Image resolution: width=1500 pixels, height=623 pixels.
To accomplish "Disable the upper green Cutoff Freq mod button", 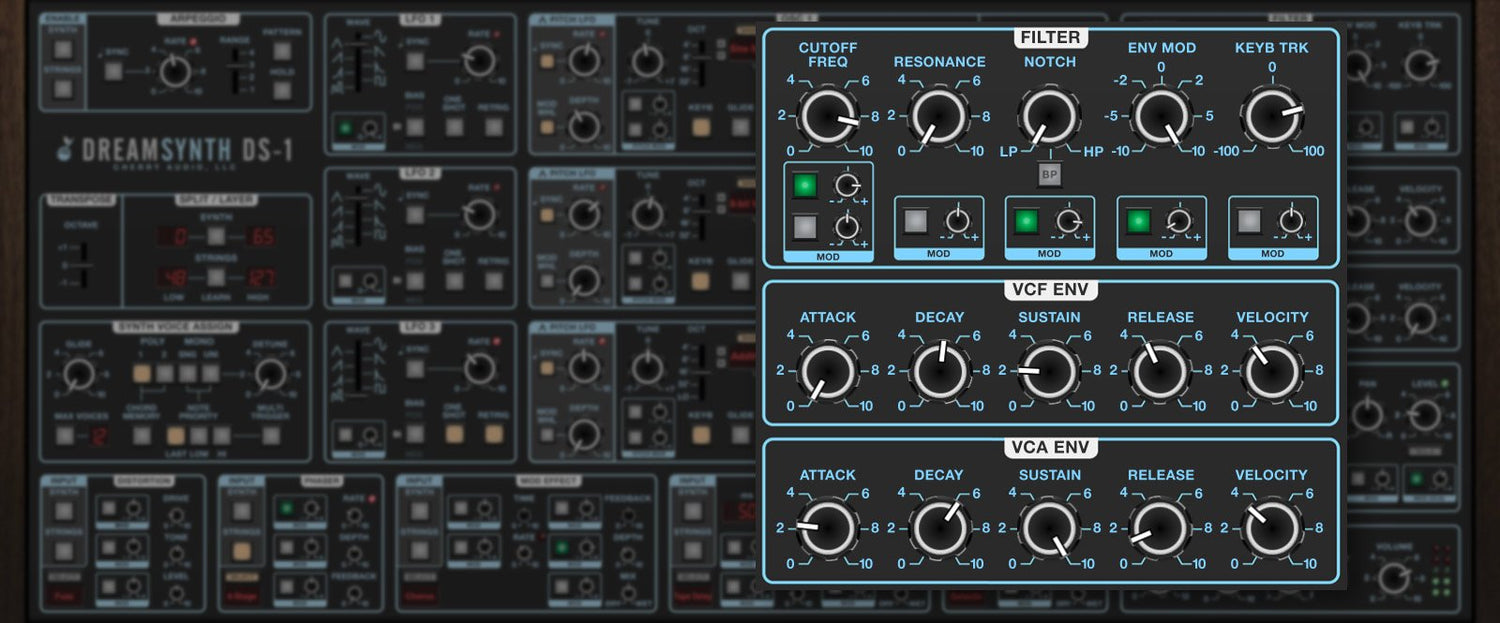I will [805, 186].
